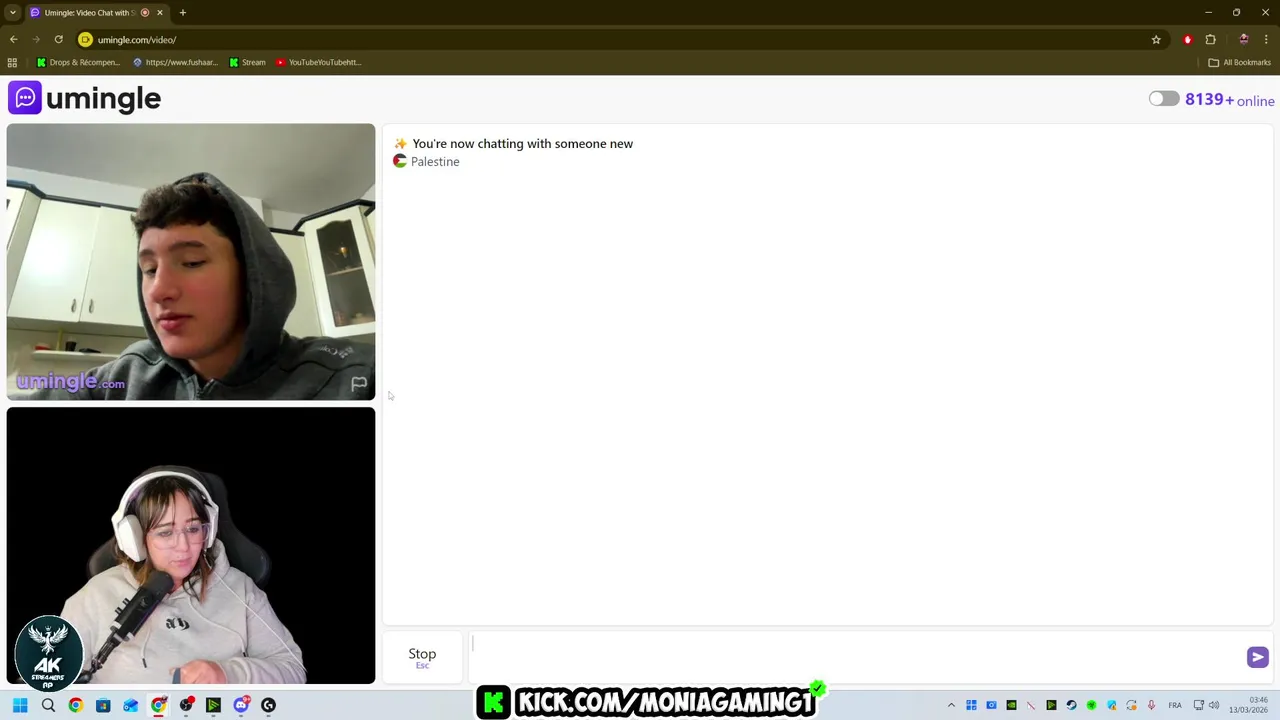
Task: Open the Windows Start menu
Action: (20, 705)
